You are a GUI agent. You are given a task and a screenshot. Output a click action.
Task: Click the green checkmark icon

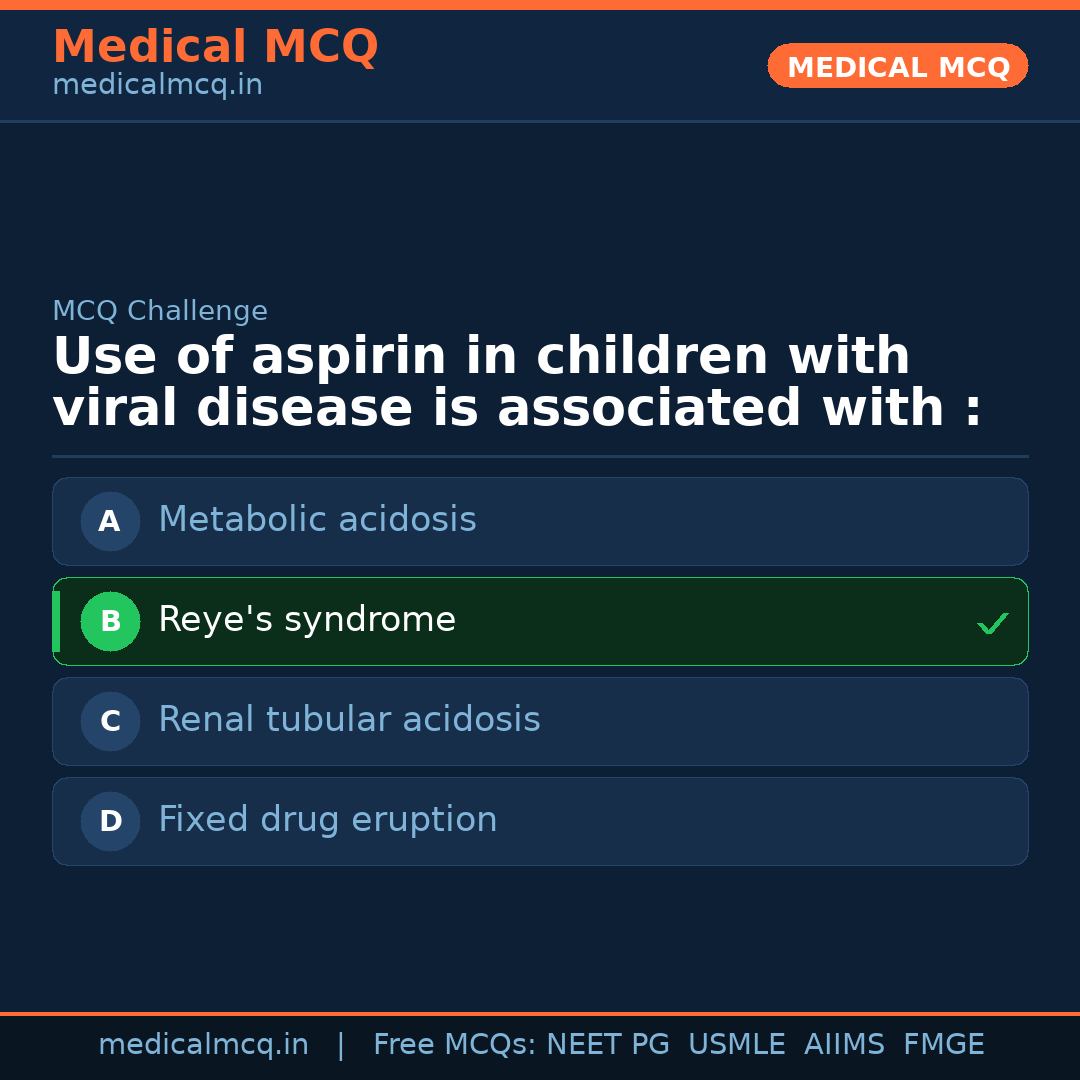pos(992,624)
